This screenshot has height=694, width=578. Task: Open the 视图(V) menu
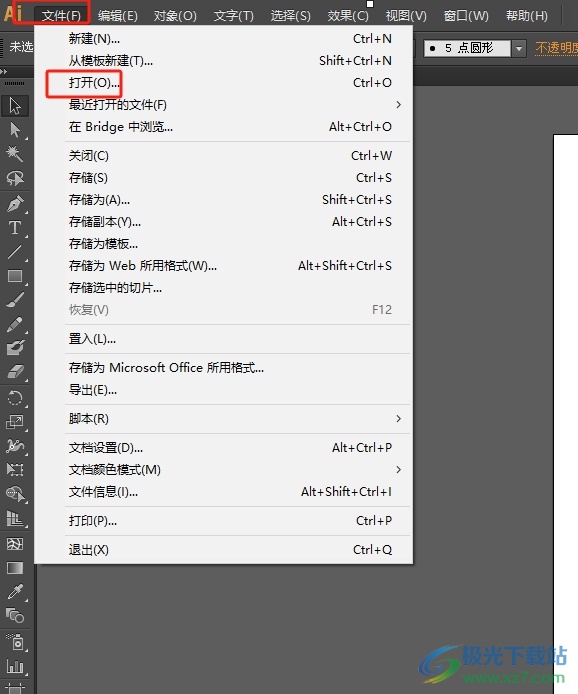click(x=406, y=15)
